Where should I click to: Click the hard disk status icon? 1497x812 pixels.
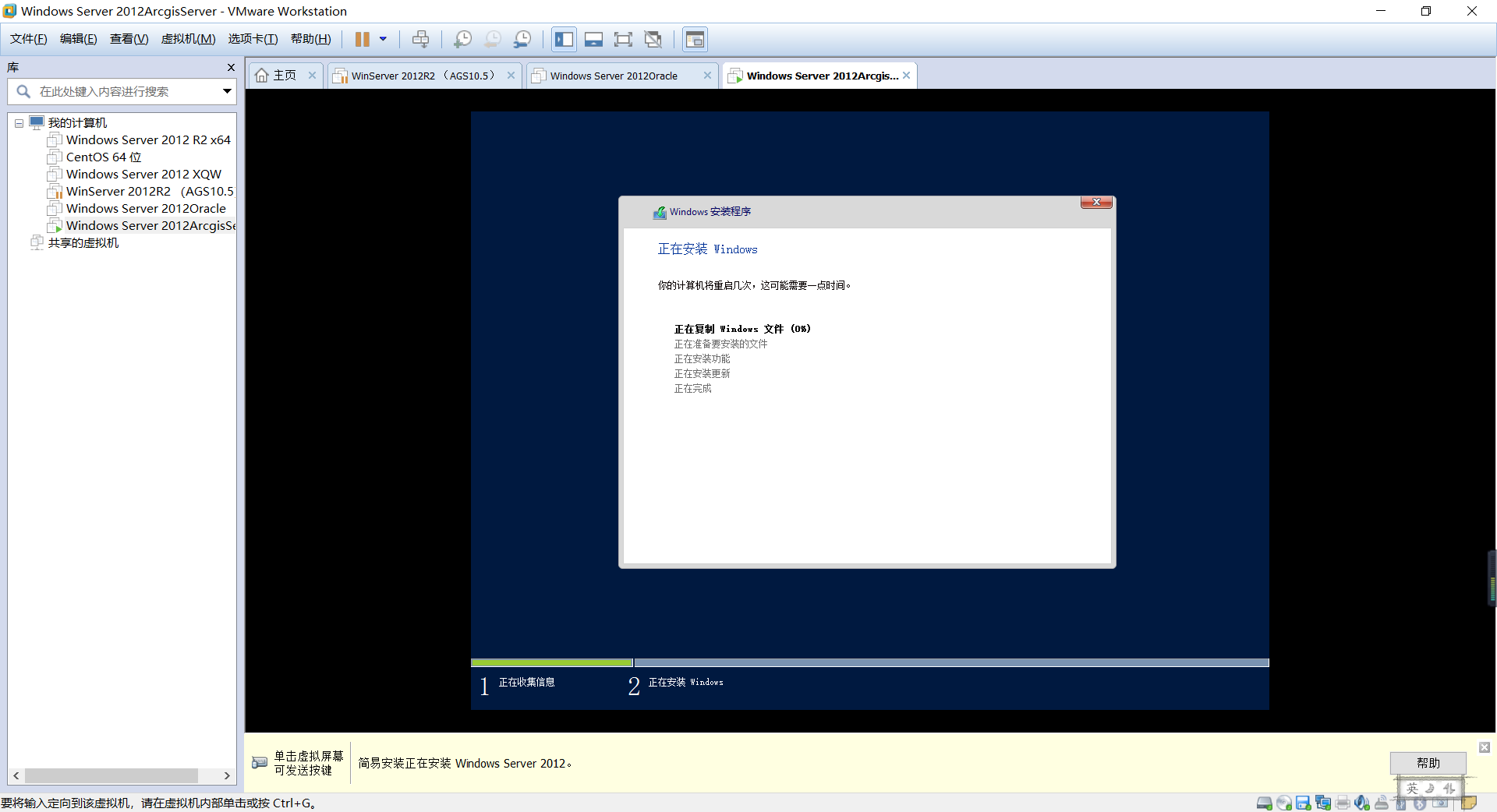[x=1265, y=803]
